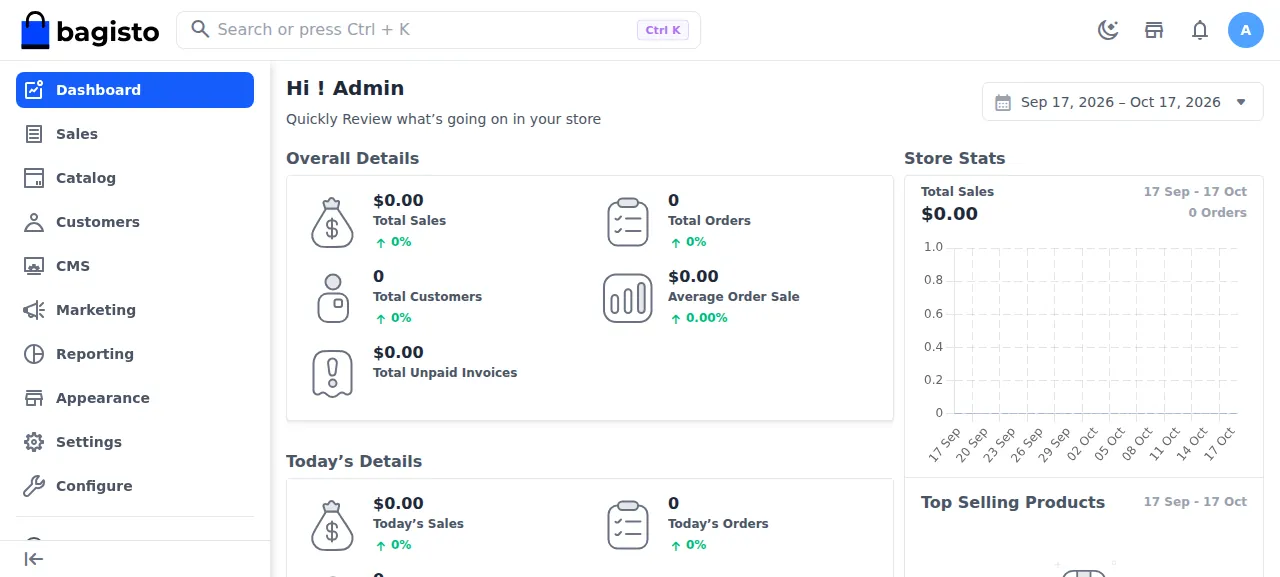The image size is (1280, 577).
Task: Toggle dark mode moon icon
Action: pyautogui.click(x=1108, y=30)
